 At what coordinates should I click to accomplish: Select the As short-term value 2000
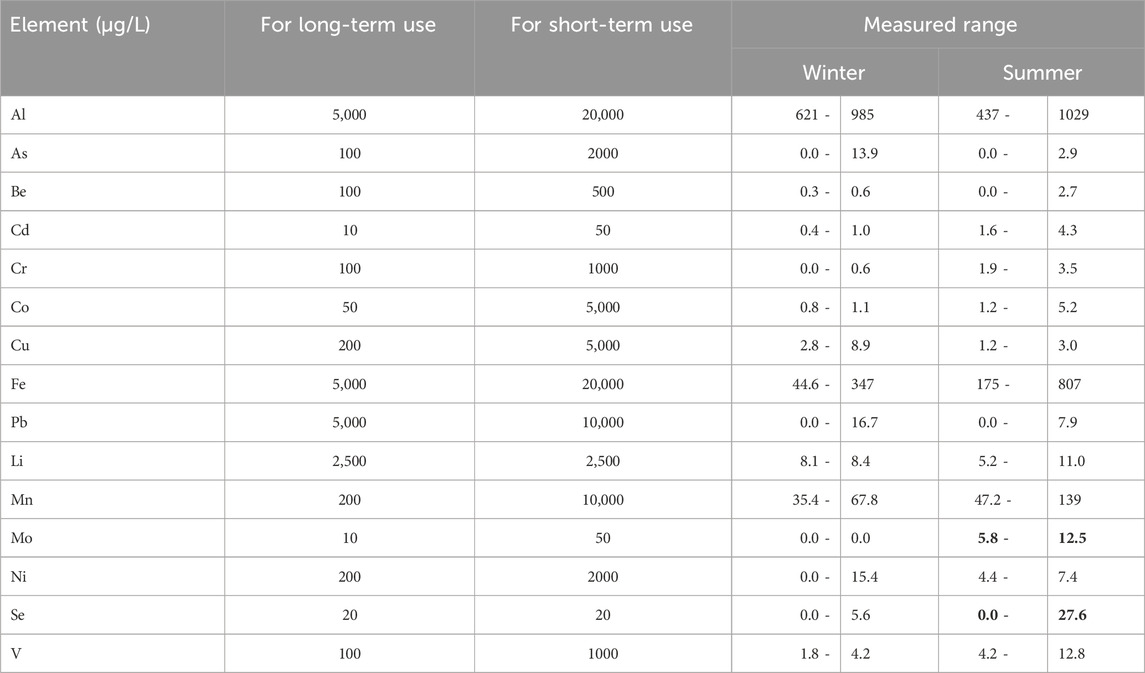(603, 153)
